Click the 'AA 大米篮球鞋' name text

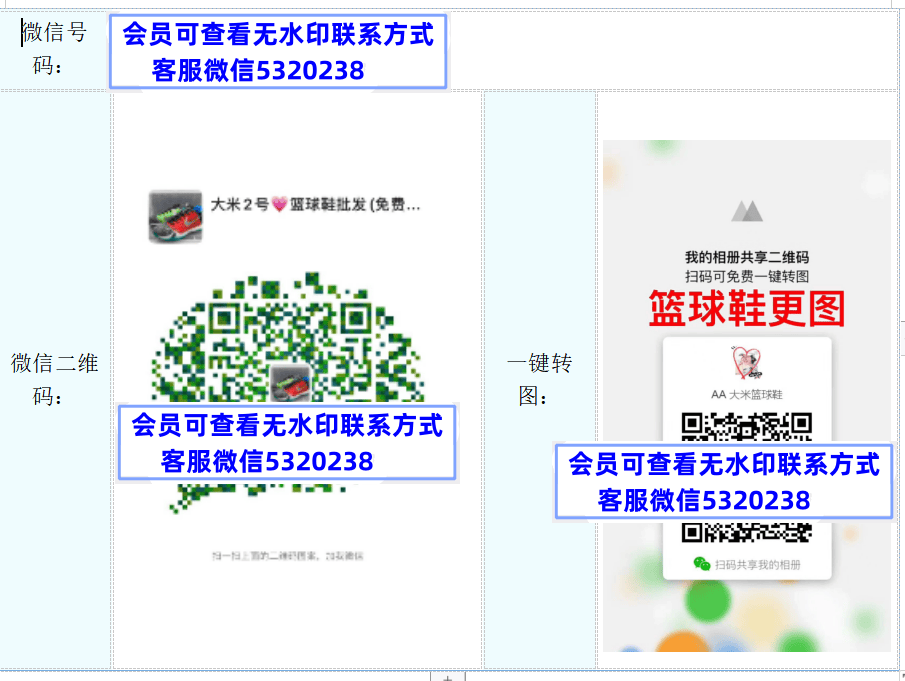tap(747, 395)
